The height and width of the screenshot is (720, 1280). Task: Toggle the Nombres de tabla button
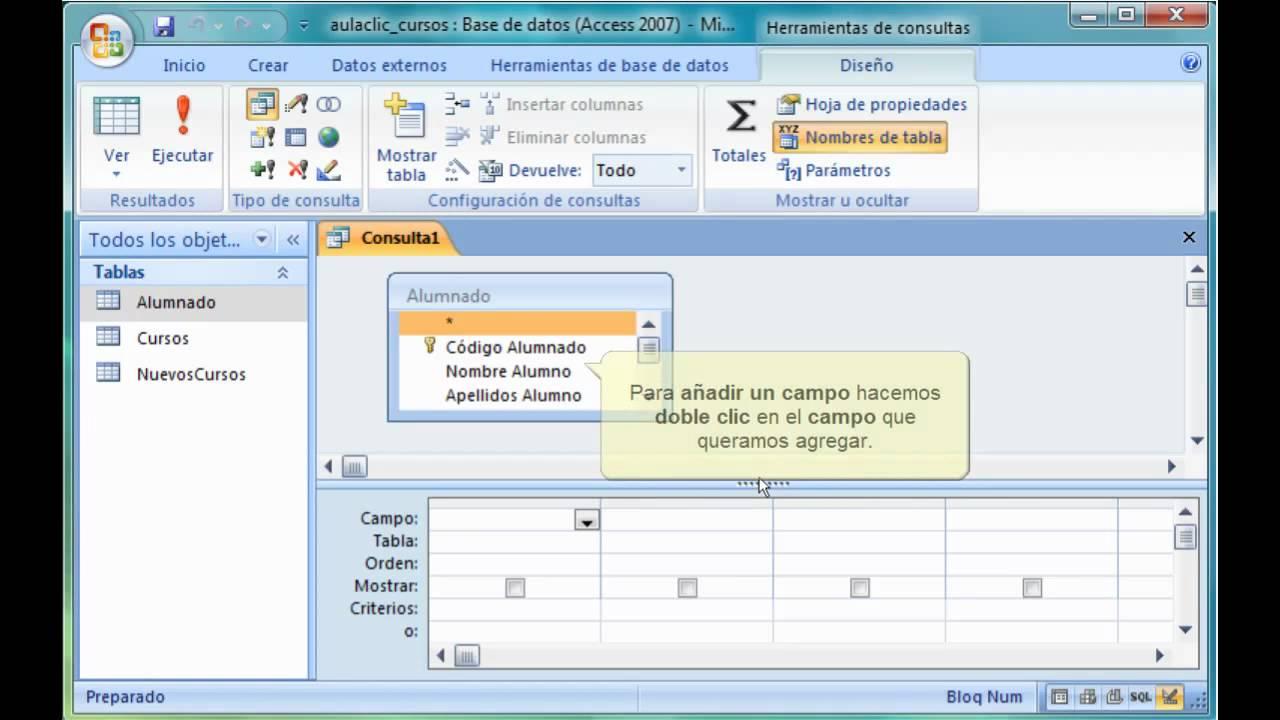(x=860, y=137)
